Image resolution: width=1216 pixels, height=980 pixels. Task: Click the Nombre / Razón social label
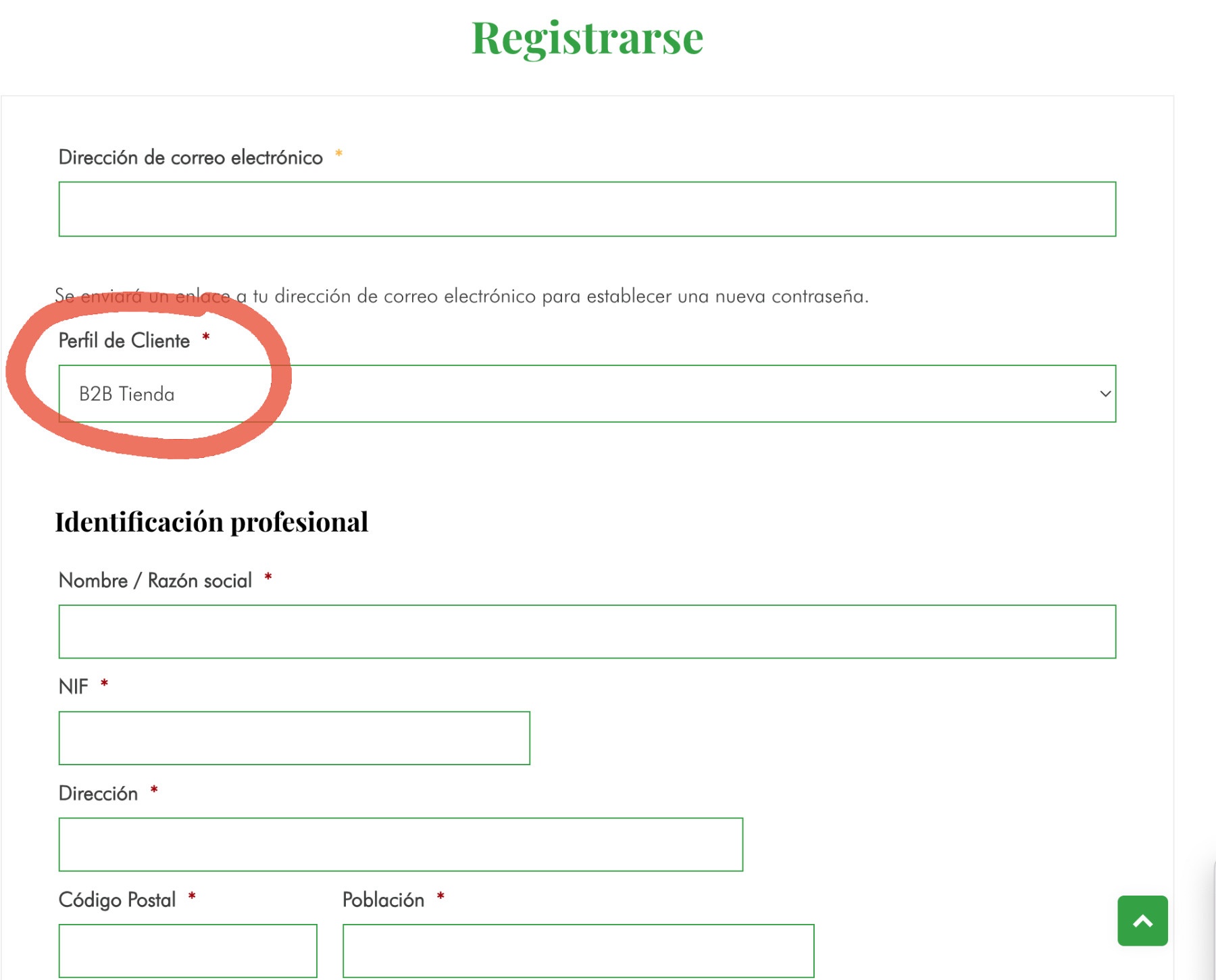pyautogui.click(x=155, y=580)
